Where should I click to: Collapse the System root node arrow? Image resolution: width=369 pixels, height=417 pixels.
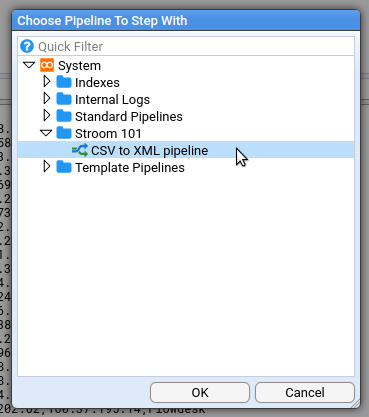[x=29, y=65]
